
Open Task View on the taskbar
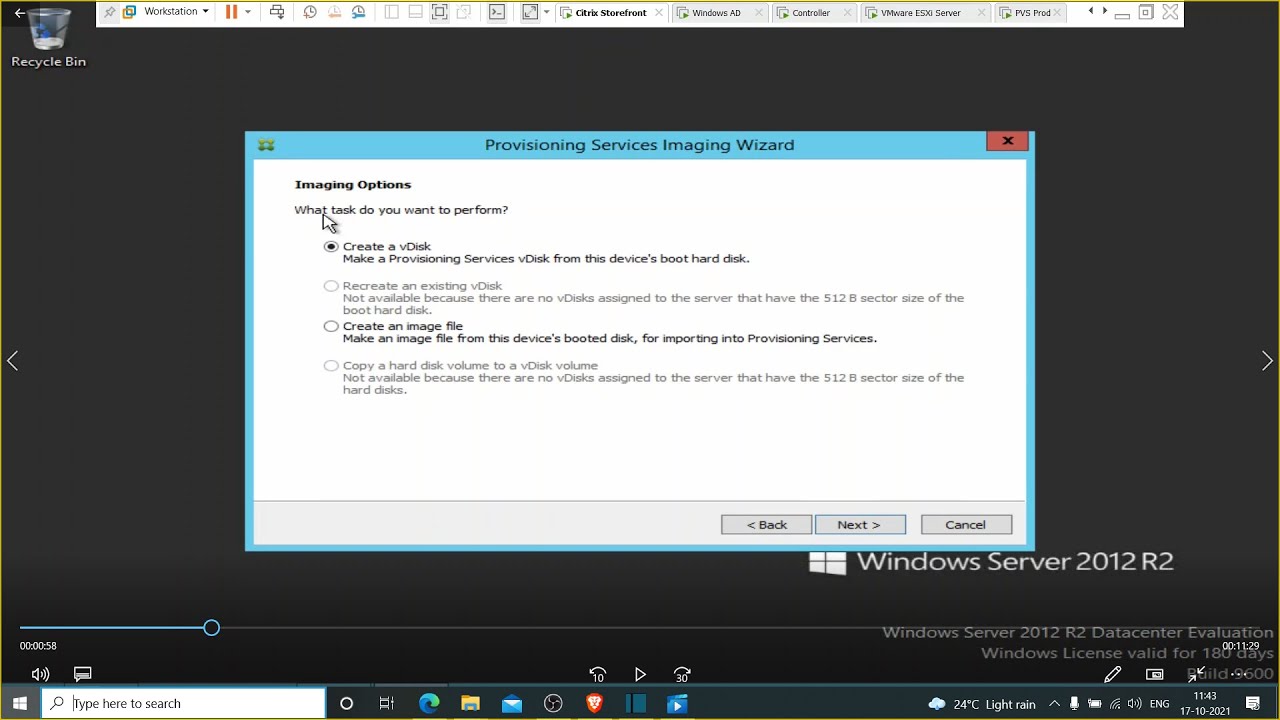point(387,704)
